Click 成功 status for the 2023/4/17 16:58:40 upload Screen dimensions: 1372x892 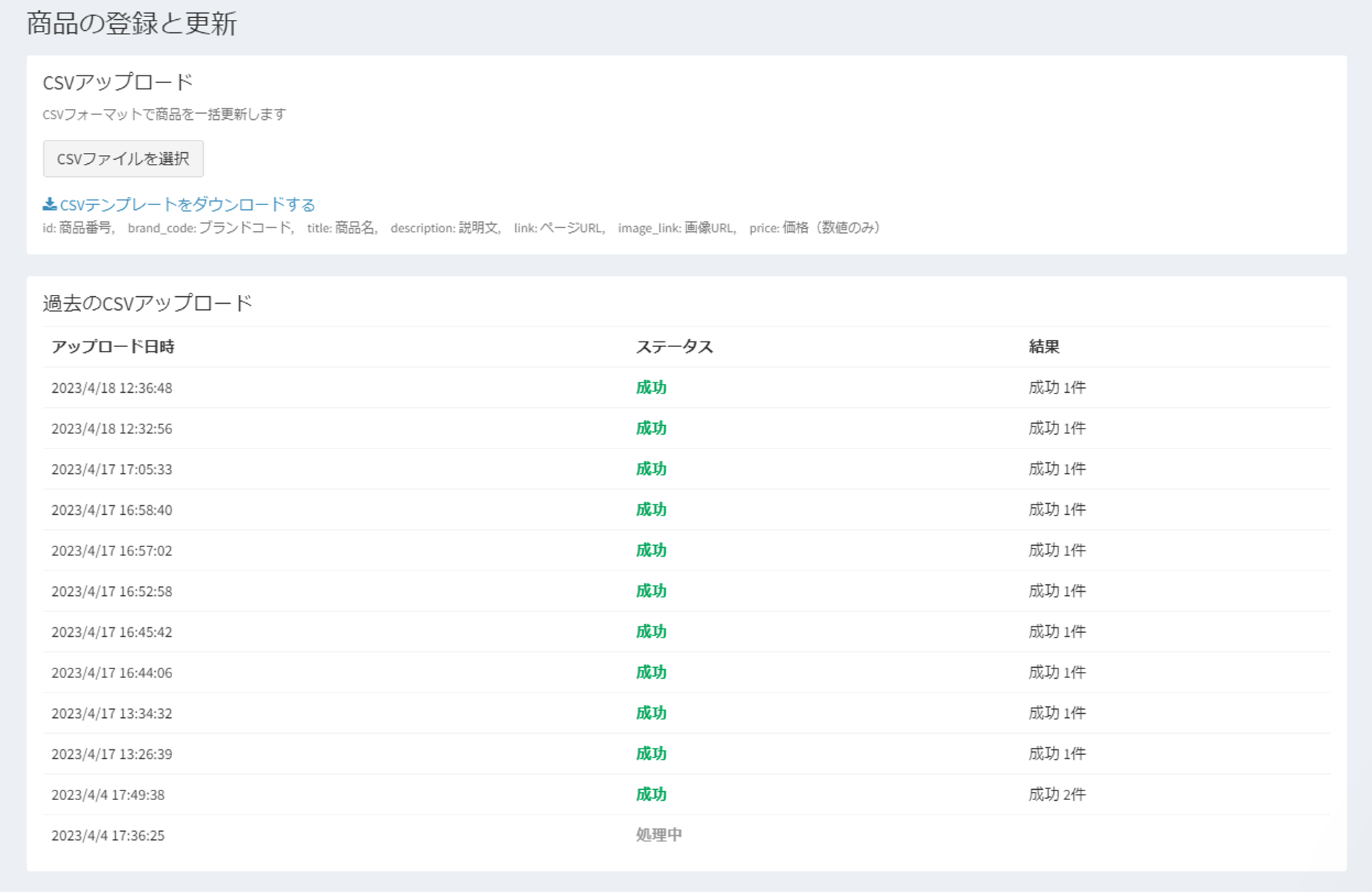(x=651, y=510)
